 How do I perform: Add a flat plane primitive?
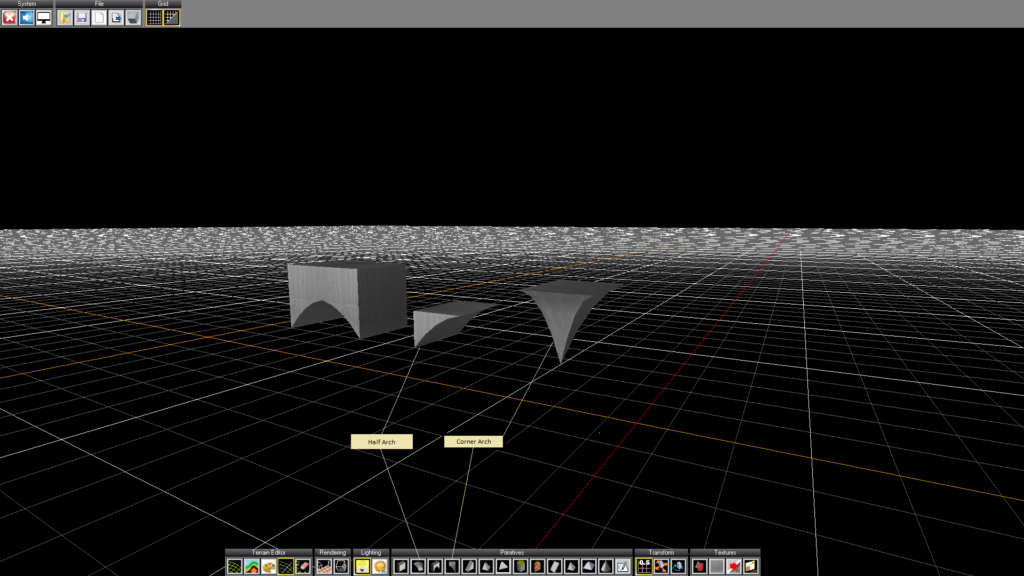[554, 566]
